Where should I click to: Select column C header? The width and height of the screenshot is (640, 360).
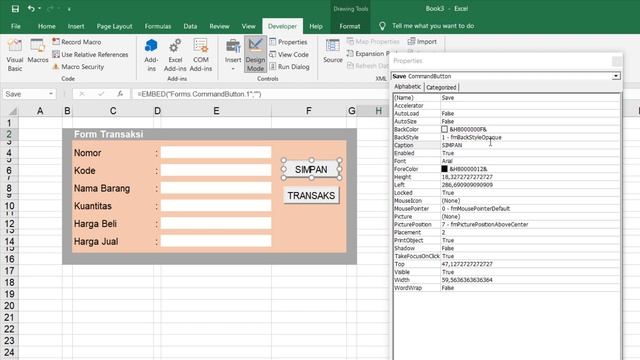point(113,111)
